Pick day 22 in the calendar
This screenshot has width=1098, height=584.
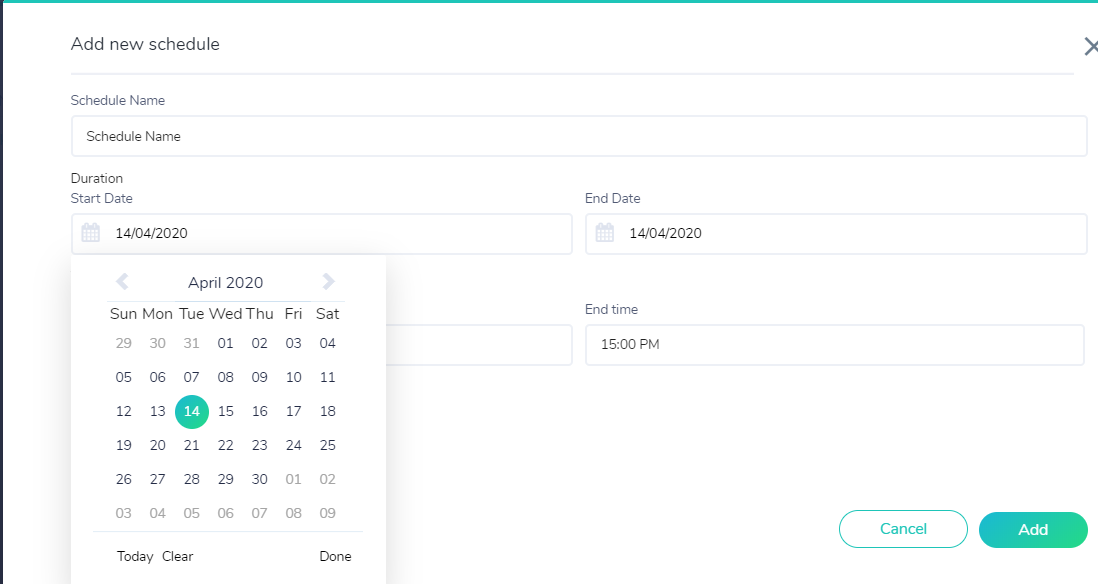point(225,445)
